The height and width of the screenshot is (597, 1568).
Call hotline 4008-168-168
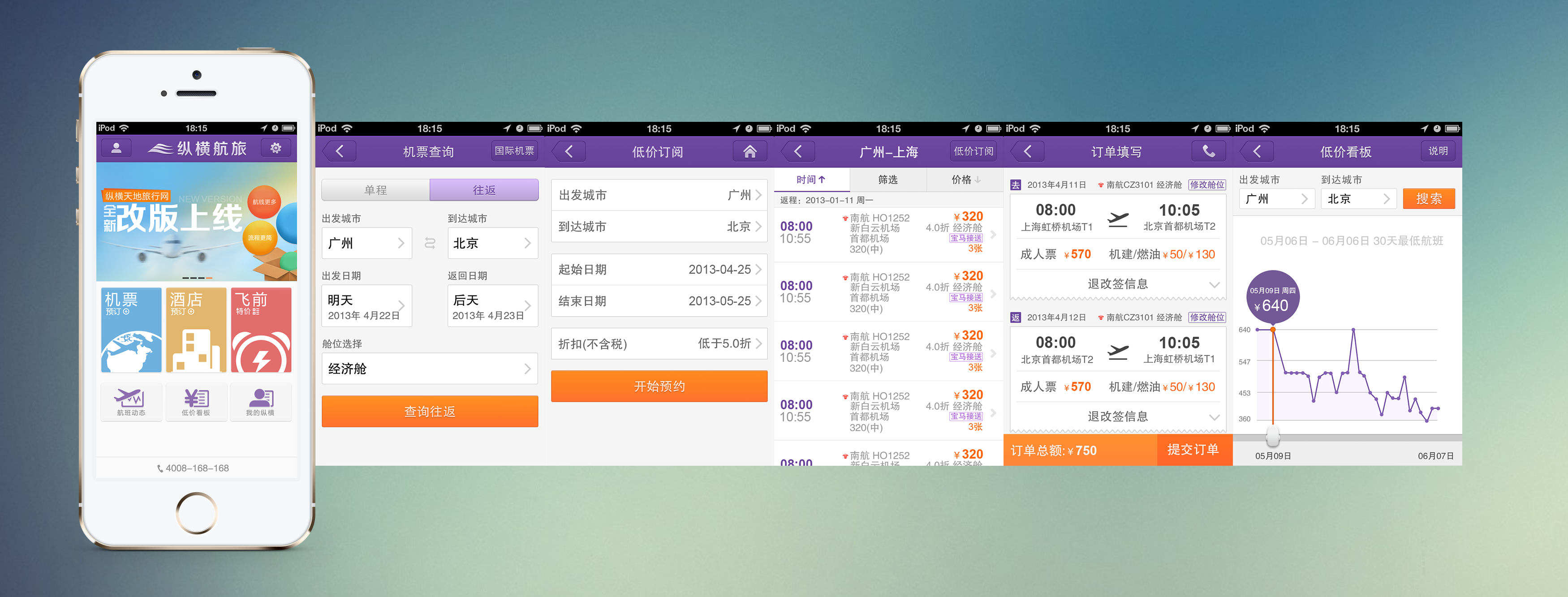193,468
